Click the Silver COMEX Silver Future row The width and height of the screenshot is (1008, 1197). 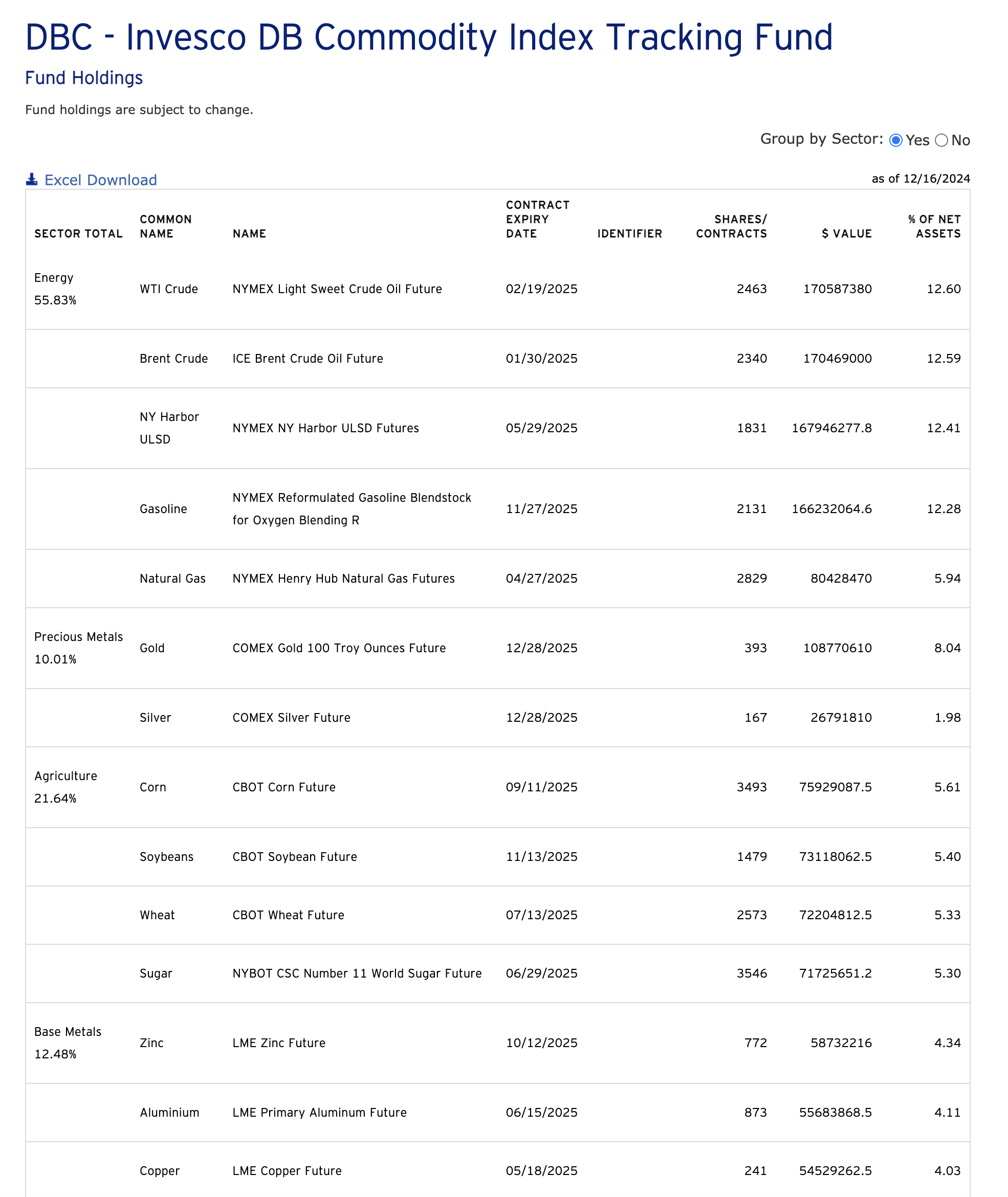coord(343,718)
